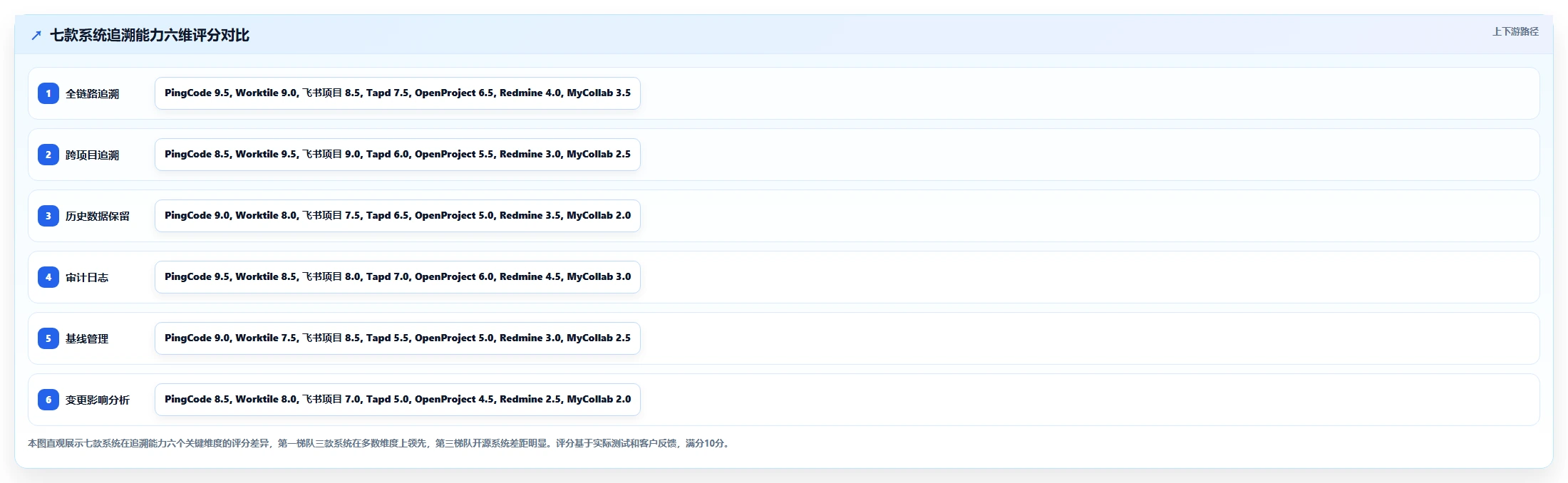Click the score box starting PingCode 8.5, Worktile 9.5
This screenshot has height=483, width=1568.
point(398,155)
